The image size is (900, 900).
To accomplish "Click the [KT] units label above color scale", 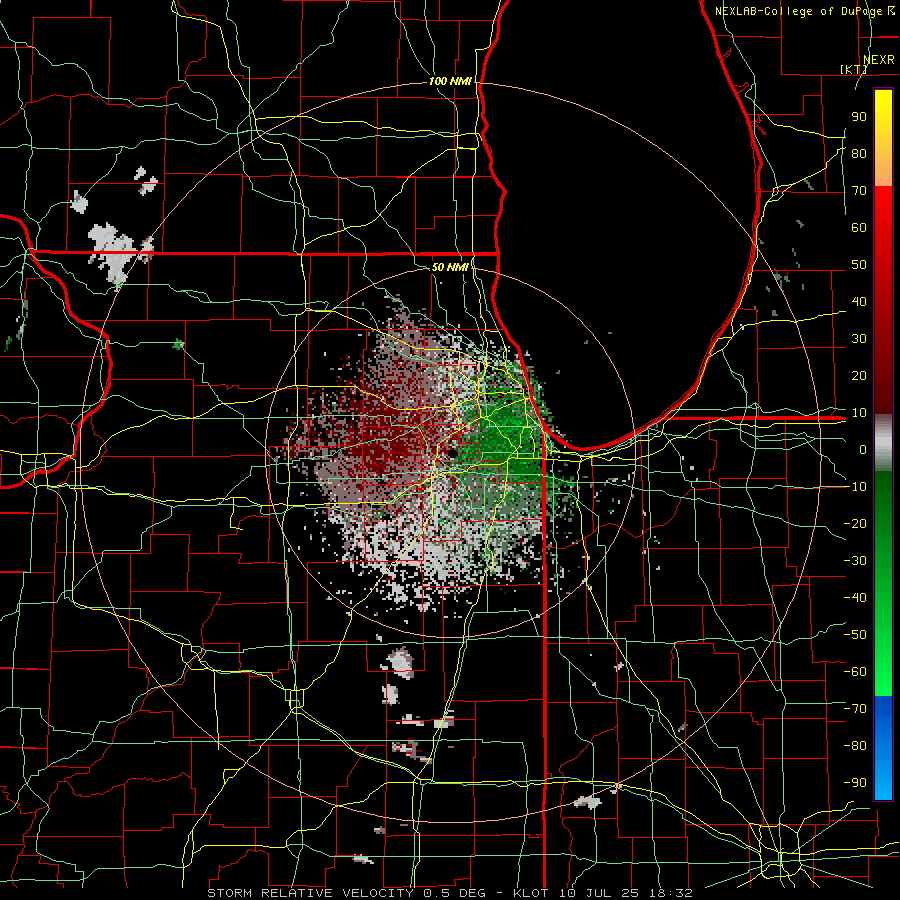I will click(x=853, y=69).
